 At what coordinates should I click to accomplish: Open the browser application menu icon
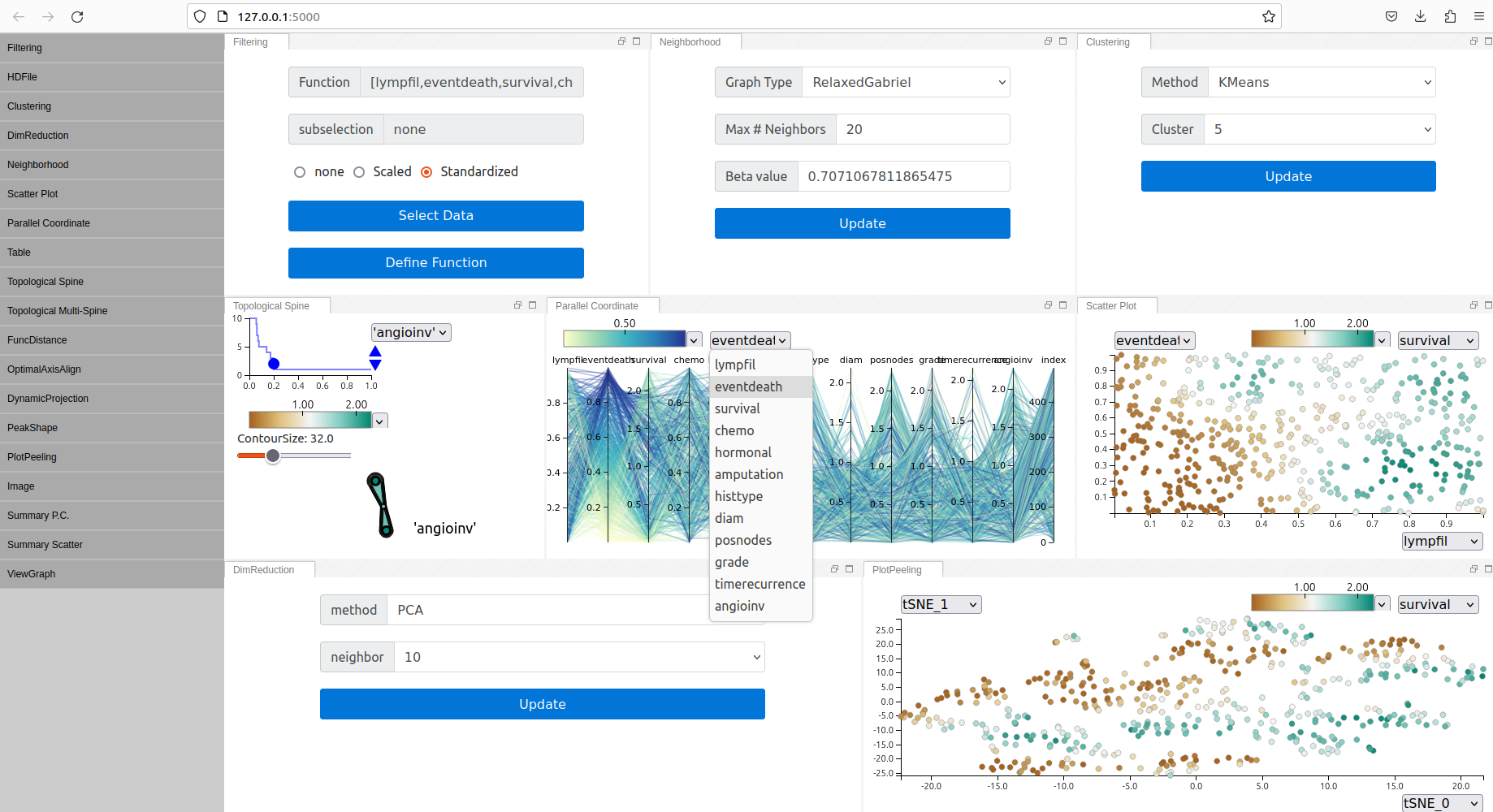(1478, 16)
